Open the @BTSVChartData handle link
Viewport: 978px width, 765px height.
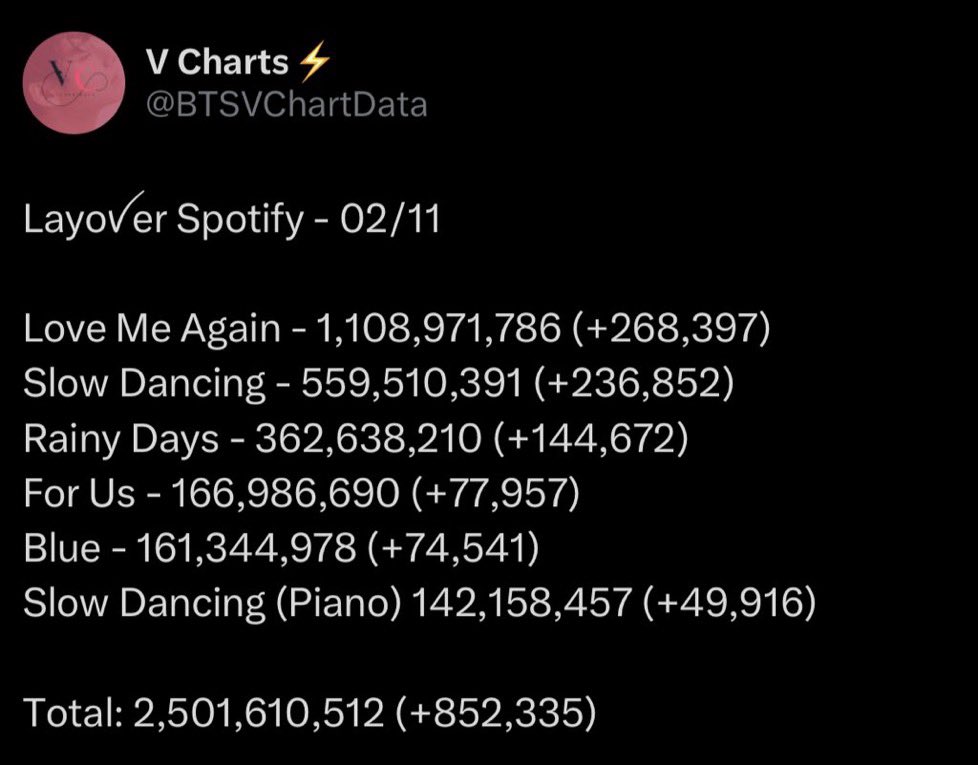[286, 104]
